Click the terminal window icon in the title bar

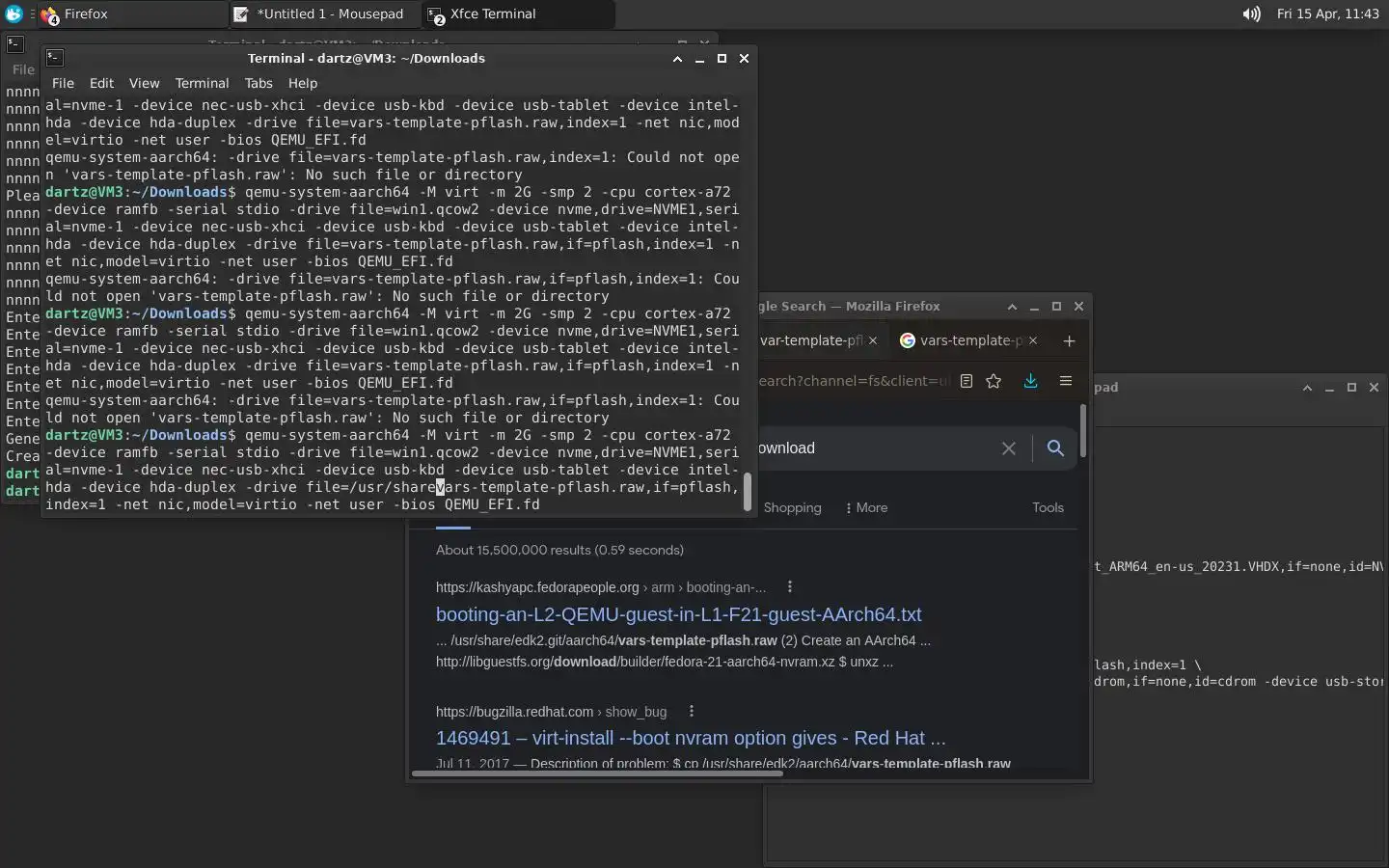[55, 58]
